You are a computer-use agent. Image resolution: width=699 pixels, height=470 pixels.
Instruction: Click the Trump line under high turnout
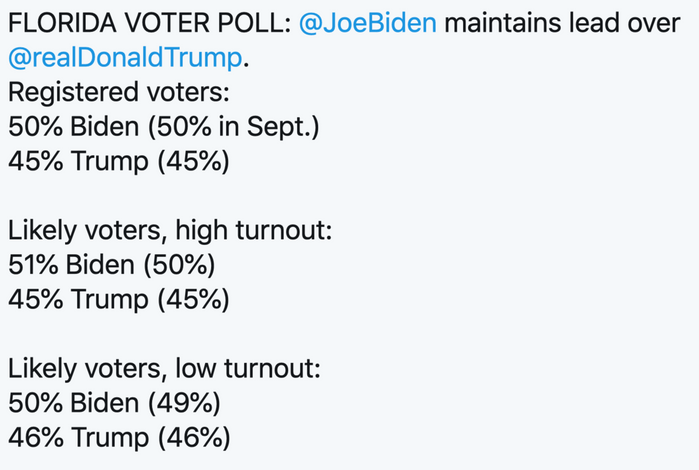pos(118,301)
